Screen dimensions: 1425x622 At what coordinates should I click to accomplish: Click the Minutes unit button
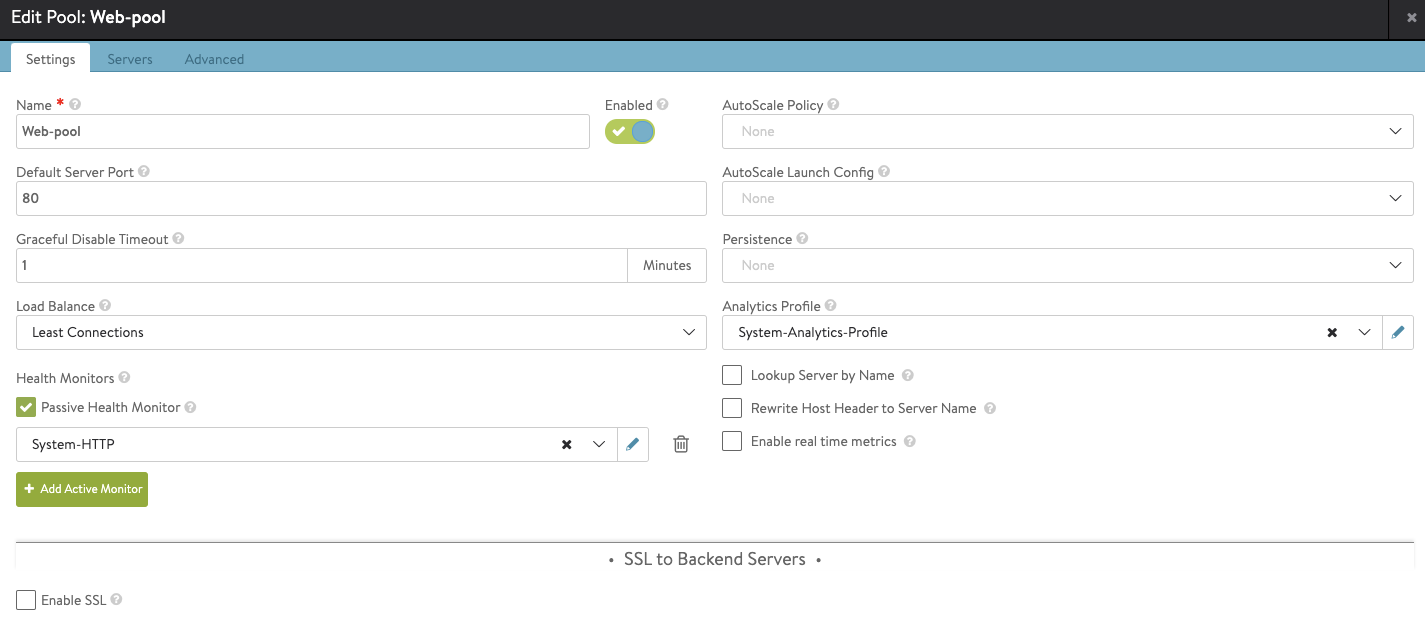click(x=667, y=266)
